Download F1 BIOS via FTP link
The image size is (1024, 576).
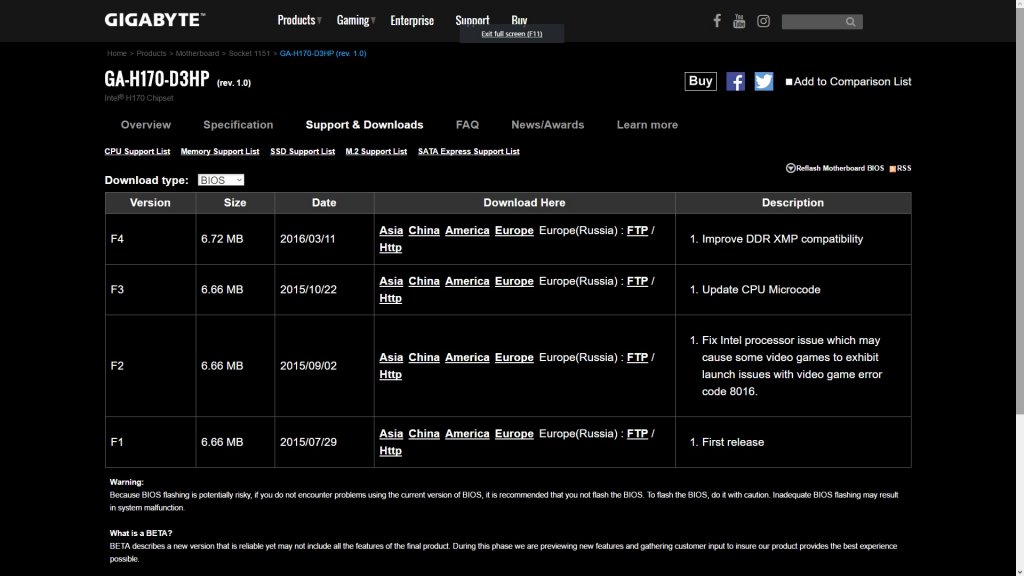click(x=637, y=434)
